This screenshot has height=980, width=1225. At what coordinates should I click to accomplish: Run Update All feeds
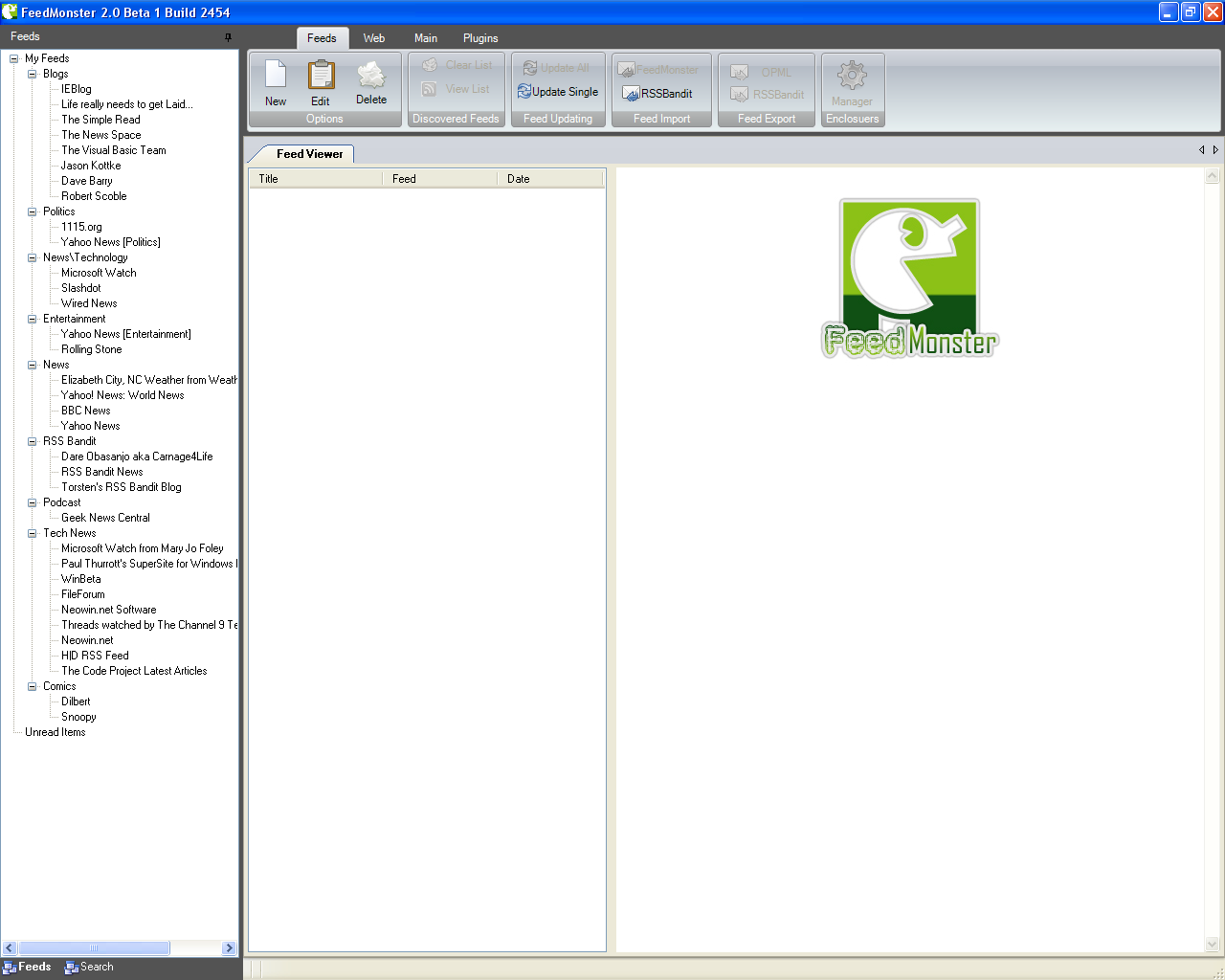[x=556, y=68]
